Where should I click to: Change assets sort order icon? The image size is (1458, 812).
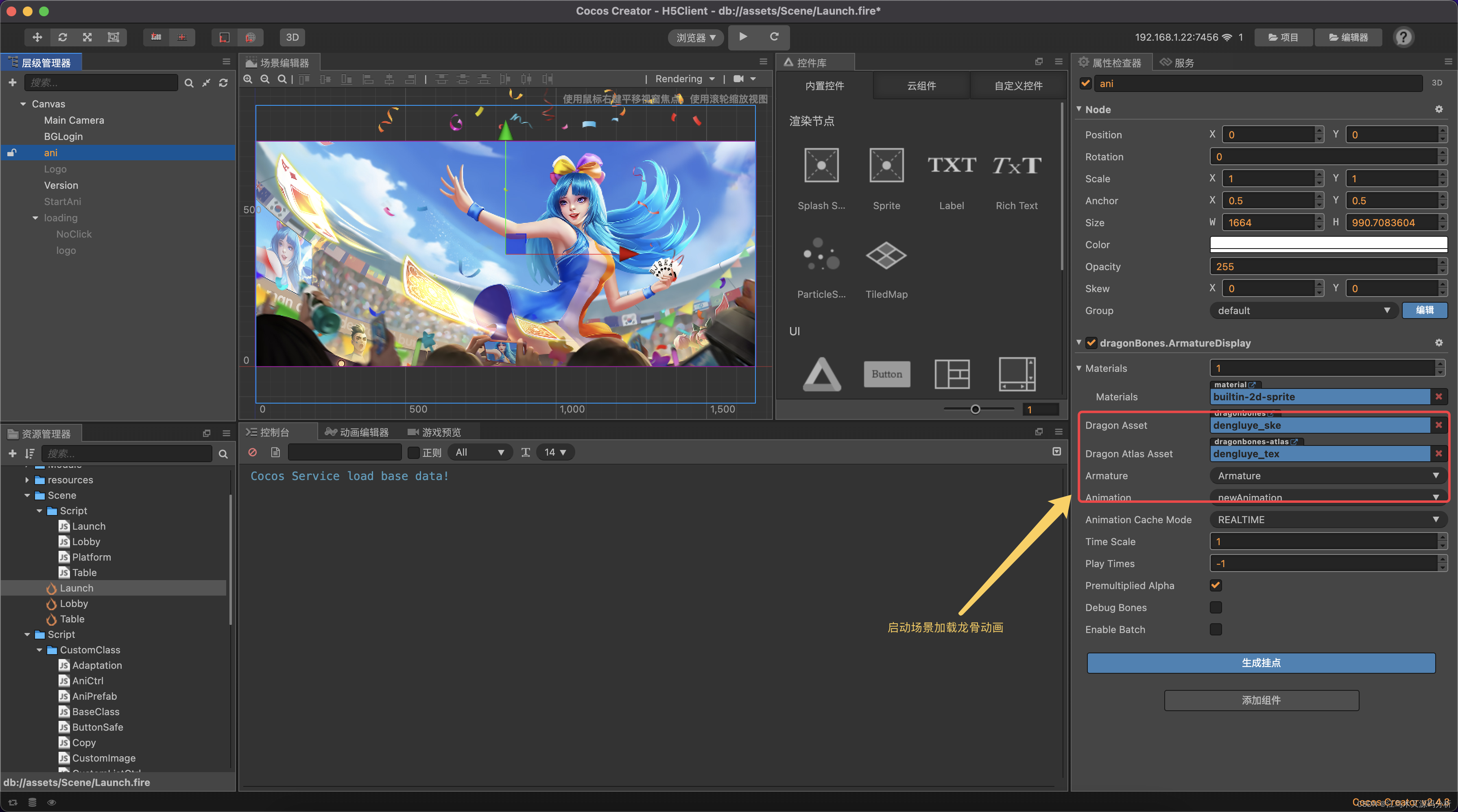pos(29,454)
